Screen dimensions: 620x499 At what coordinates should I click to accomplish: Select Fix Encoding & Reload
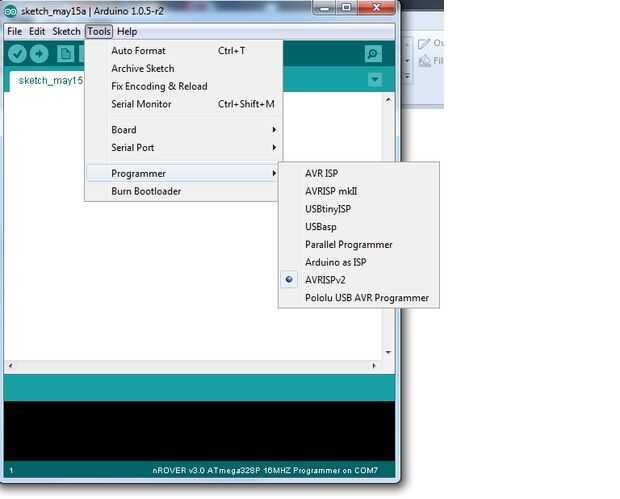click(184, 86)
